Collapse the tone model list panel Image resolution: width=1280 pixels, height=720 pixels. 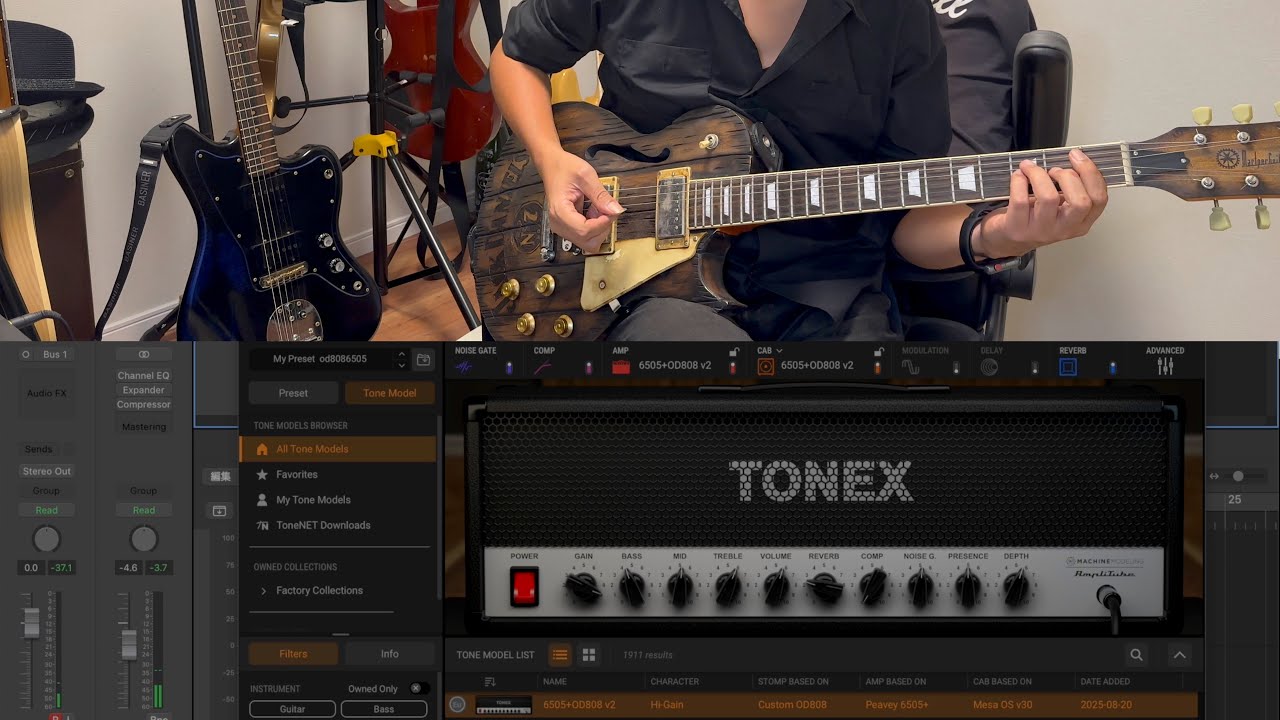tap(1179, 655)
